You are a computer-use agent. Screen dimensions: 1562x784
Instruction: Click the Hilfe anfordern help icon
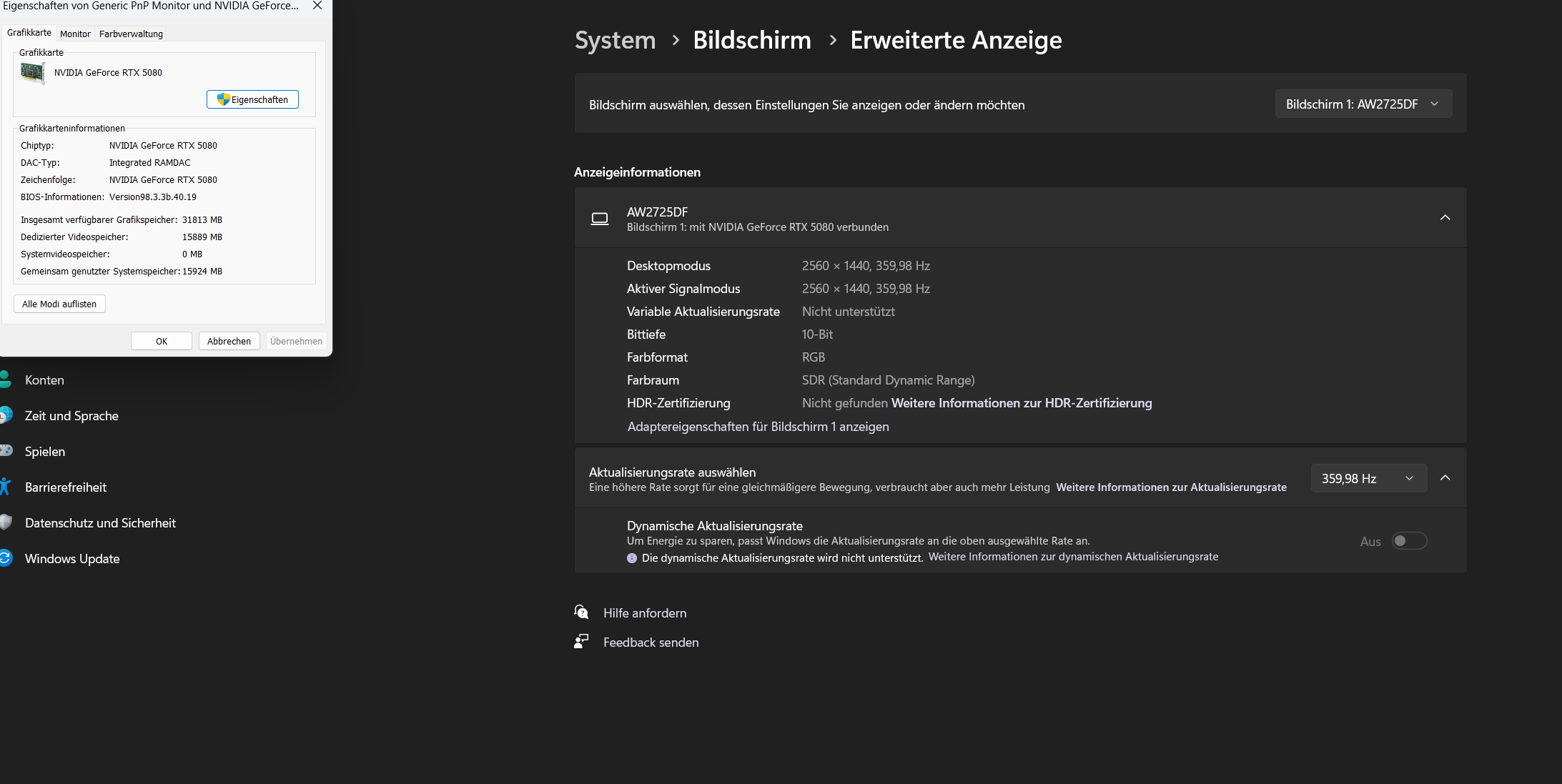581,612
